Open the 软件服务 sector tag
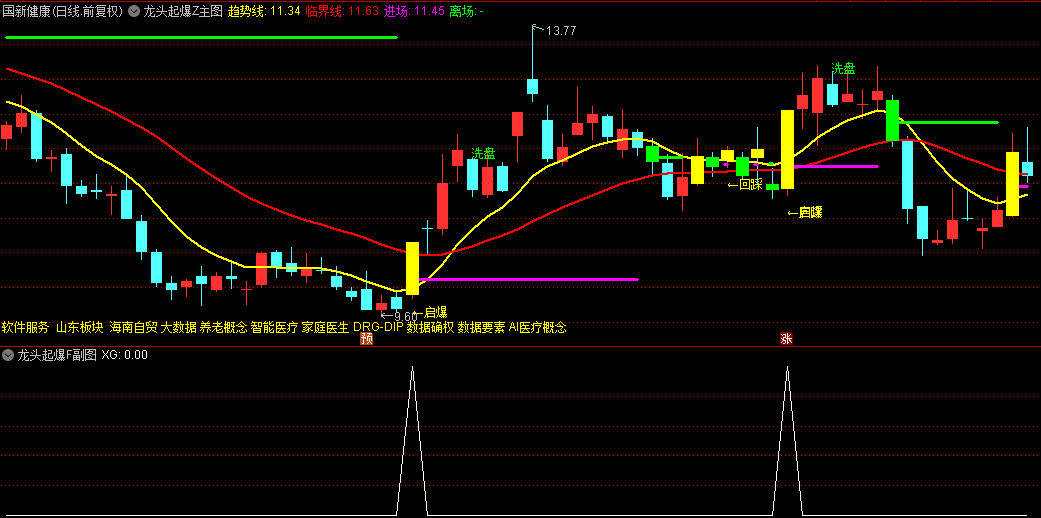Image resolution: width=1041 pixels, height=518 pixels. click(25, 327)
